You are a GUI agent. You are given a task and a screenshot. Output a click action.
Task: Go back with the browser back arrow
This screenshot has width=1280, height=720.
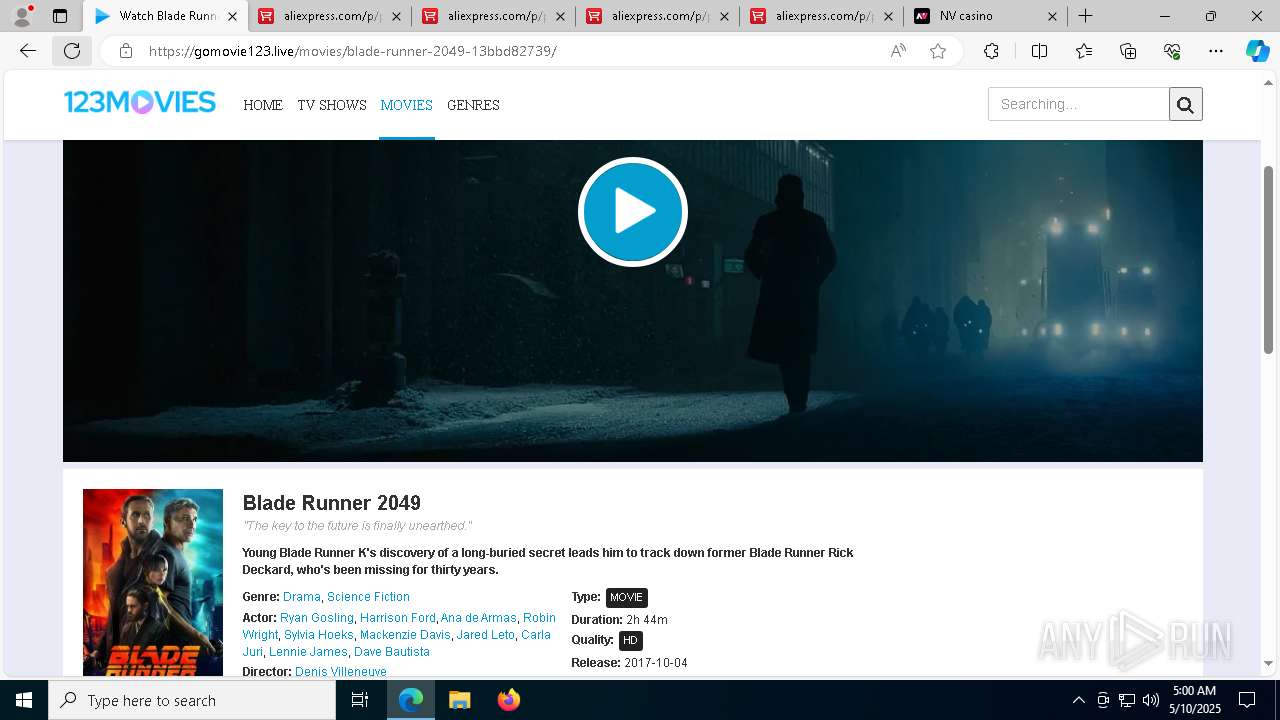tap(28, 51)
